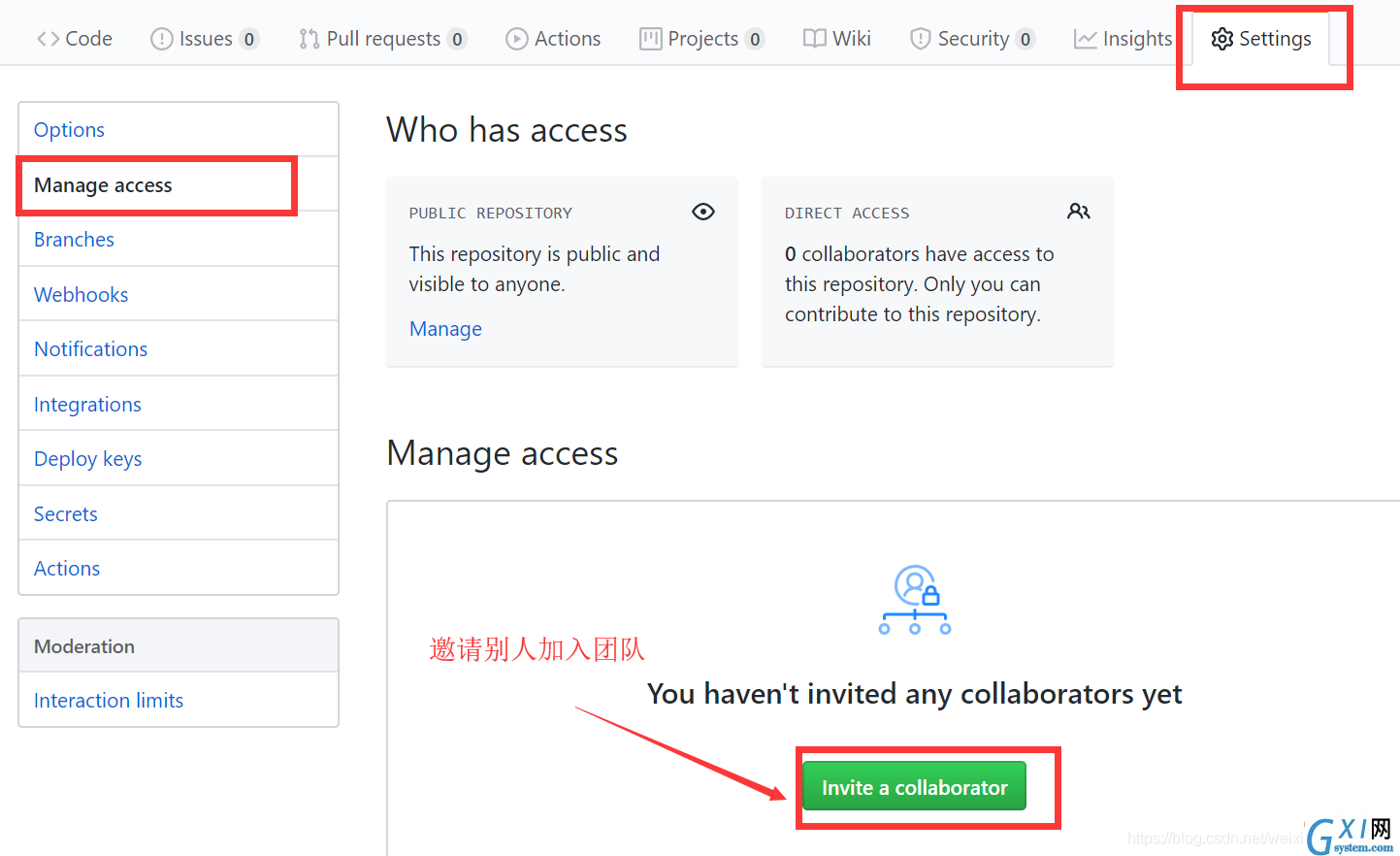Click the '0 collaborators have access' text
Image resolution: width=1400 pixels, height=856 pixels.
click(919, 284)
